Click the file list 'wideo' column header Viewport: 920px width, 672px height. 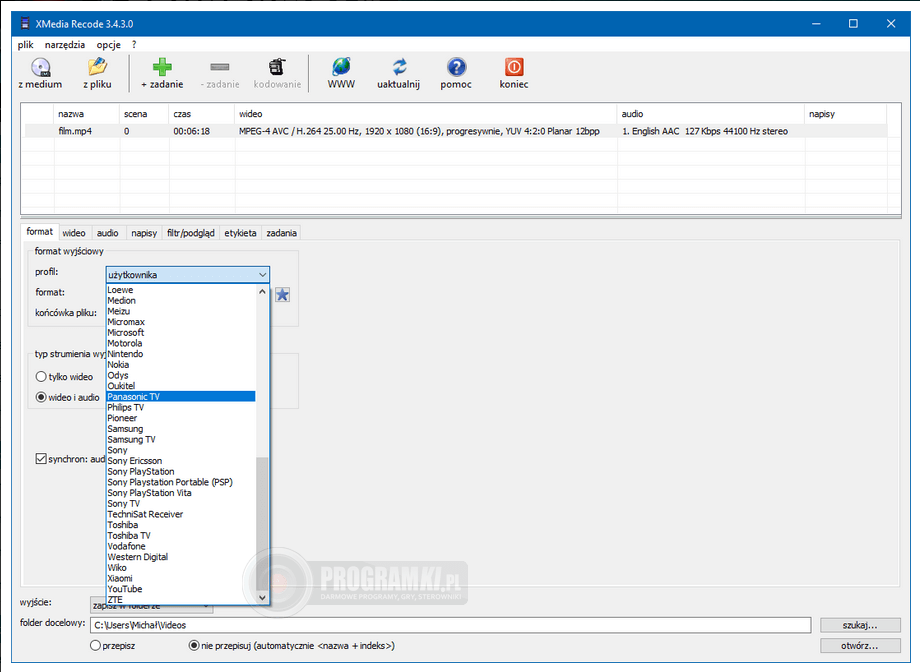[426, 114]
